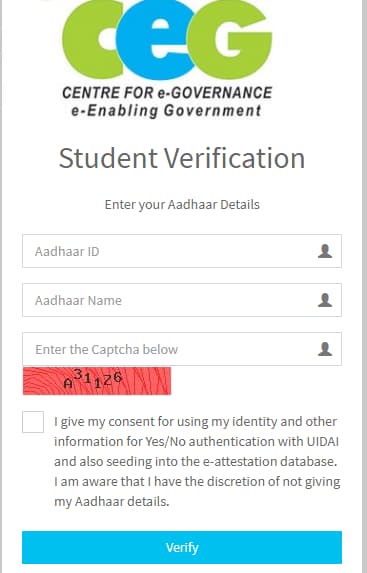Click the 'e-Enabling Government' tagline
The width and height of the screenshot is (367, 573).
[166, 110]
